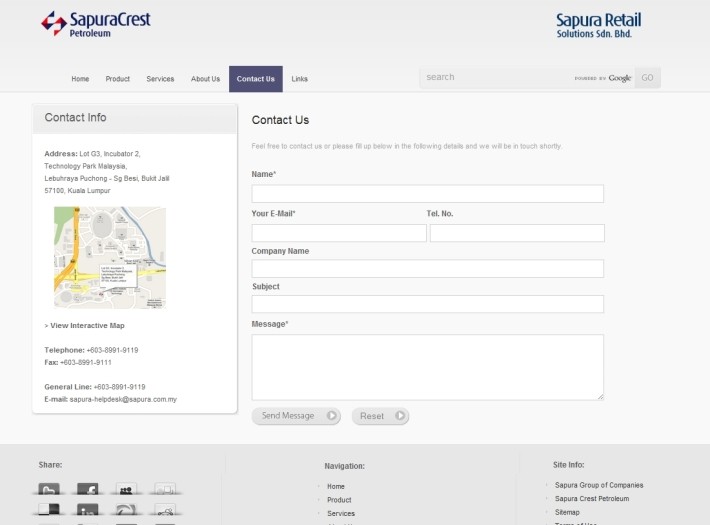Open Sapura Group of Companies footer link

click(x=599, y=485)
